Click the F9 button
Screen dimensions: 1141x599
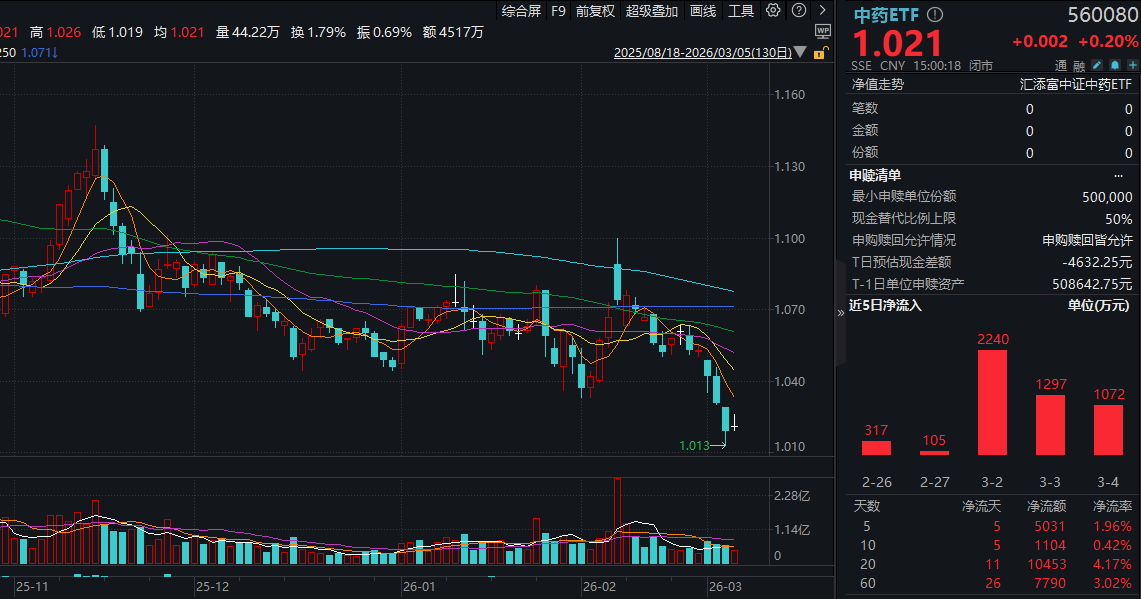[x=558, y=10]
